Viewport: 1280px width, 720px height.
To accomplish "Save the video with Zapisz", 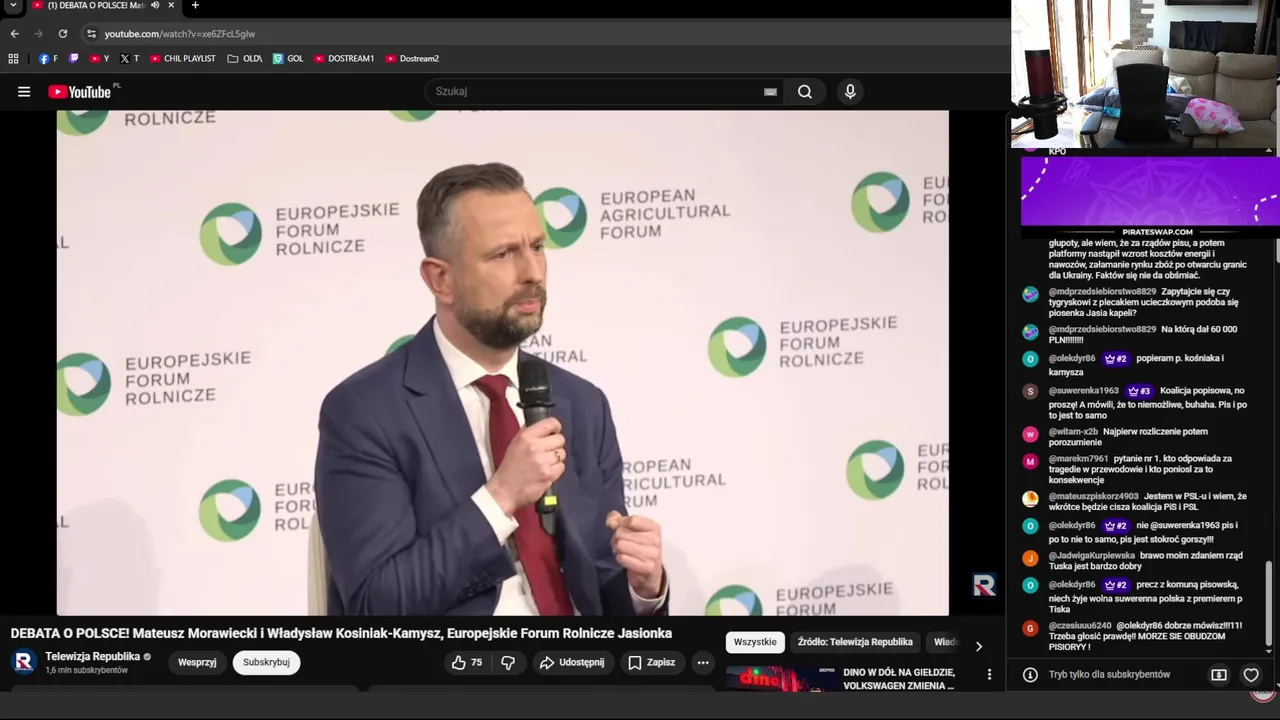I will (x=651, y=662).
